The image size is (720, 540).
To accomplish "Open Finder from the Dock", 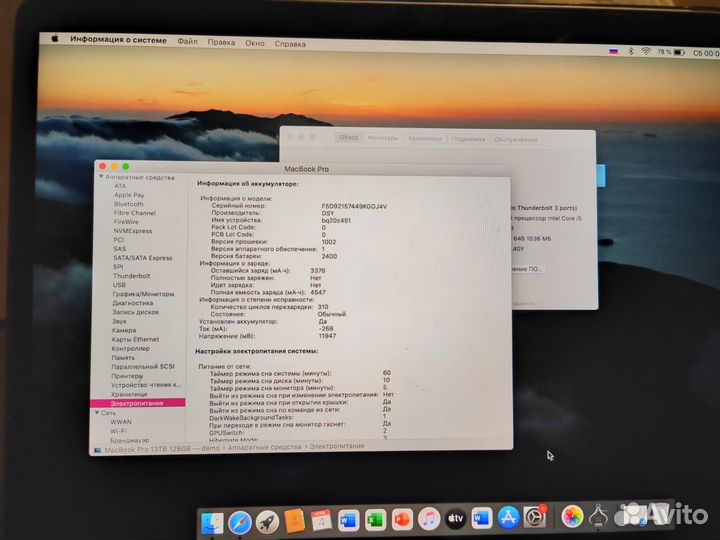I will pyautogui.click(x=213, y=523).
